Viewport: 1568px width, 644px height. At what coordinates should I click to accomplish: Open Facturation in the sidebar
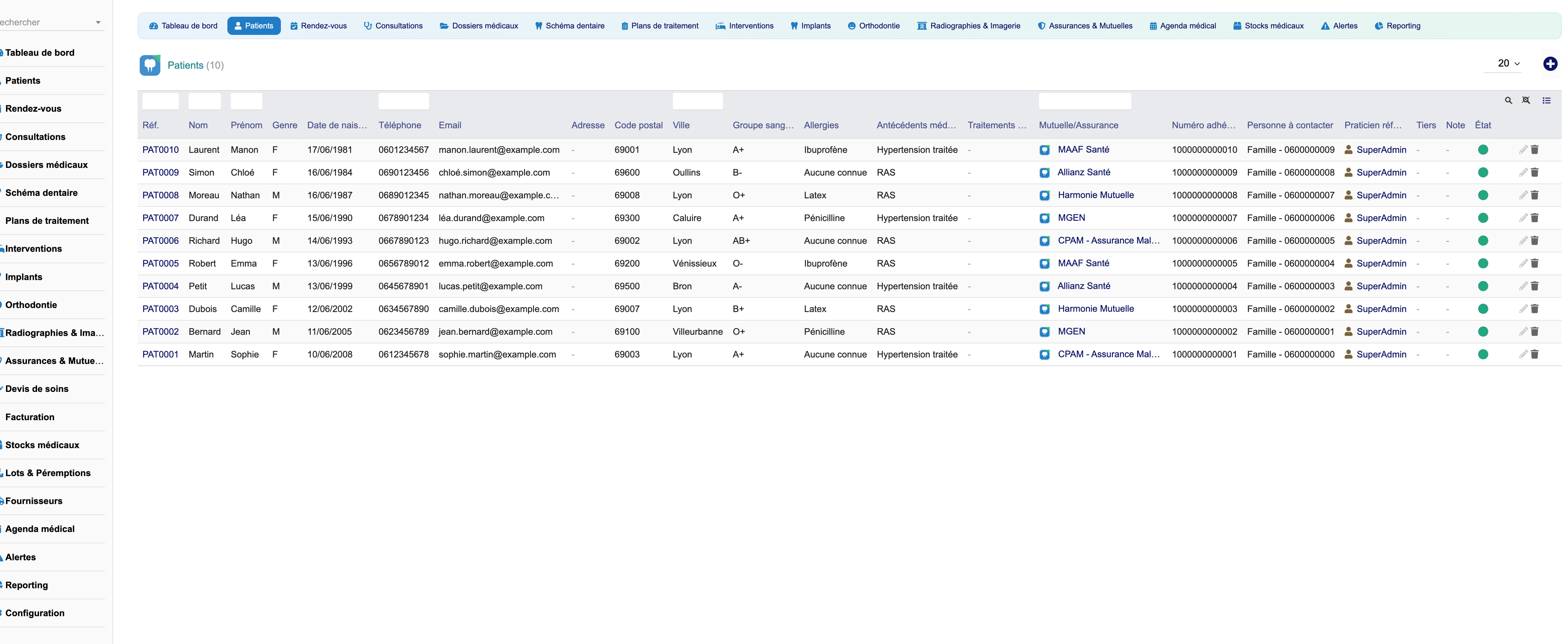tap(30, 417)
